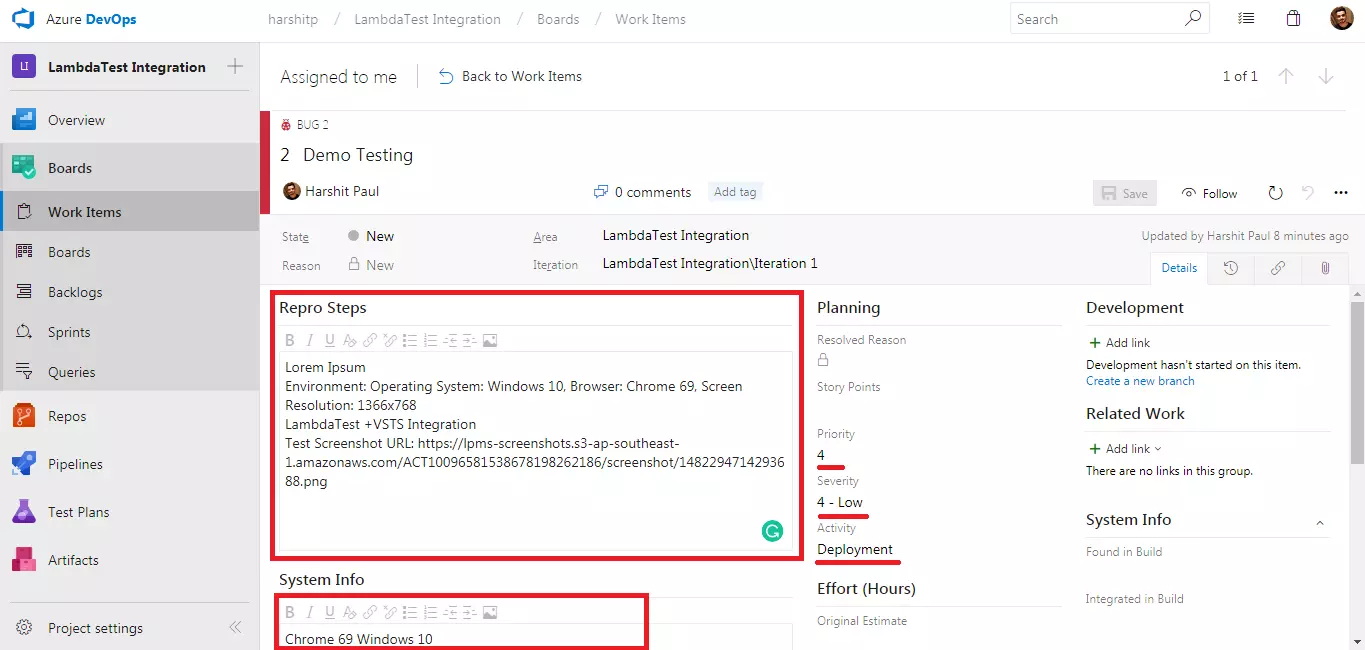Open the History tab icon

tap(1230, 268)
